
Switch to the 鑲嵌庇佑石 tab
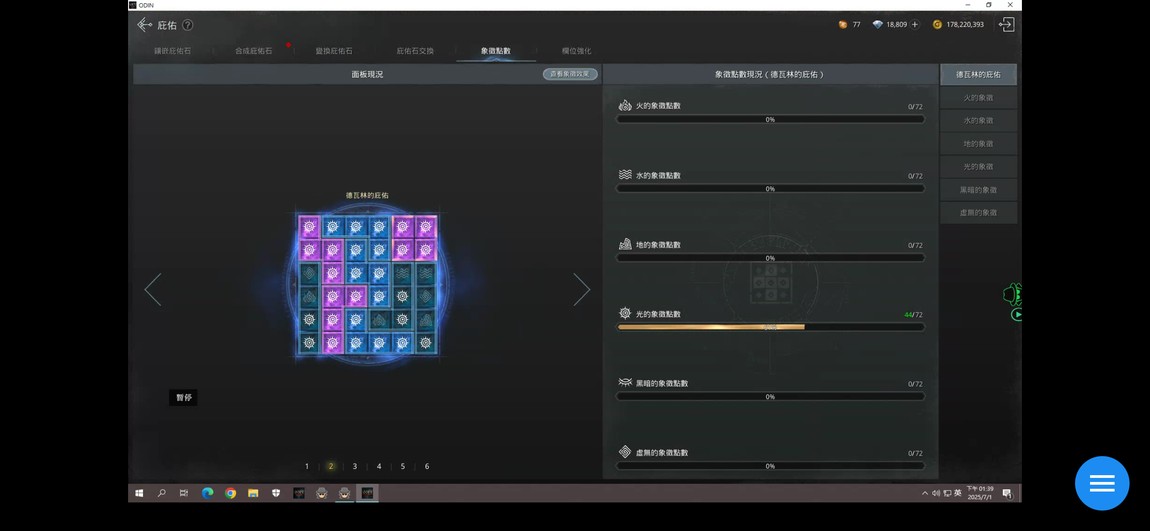click(x=172, y=51)
